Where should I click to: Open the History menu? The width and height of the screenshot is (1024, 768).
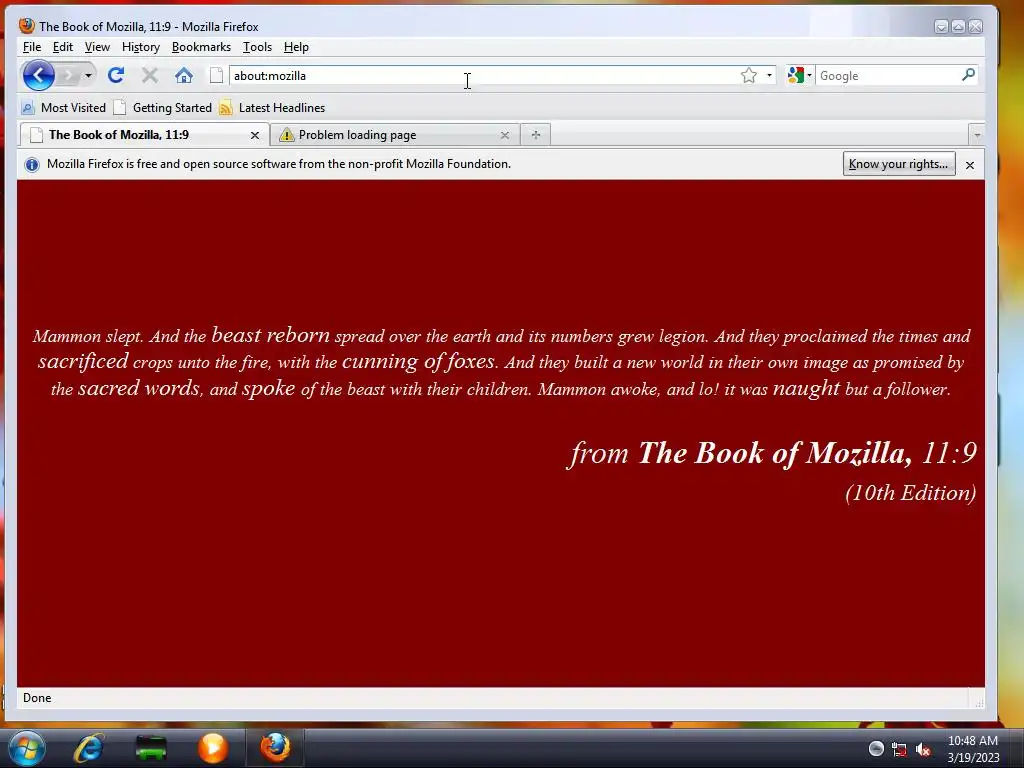pyautogui.click(x=140, y=47)
